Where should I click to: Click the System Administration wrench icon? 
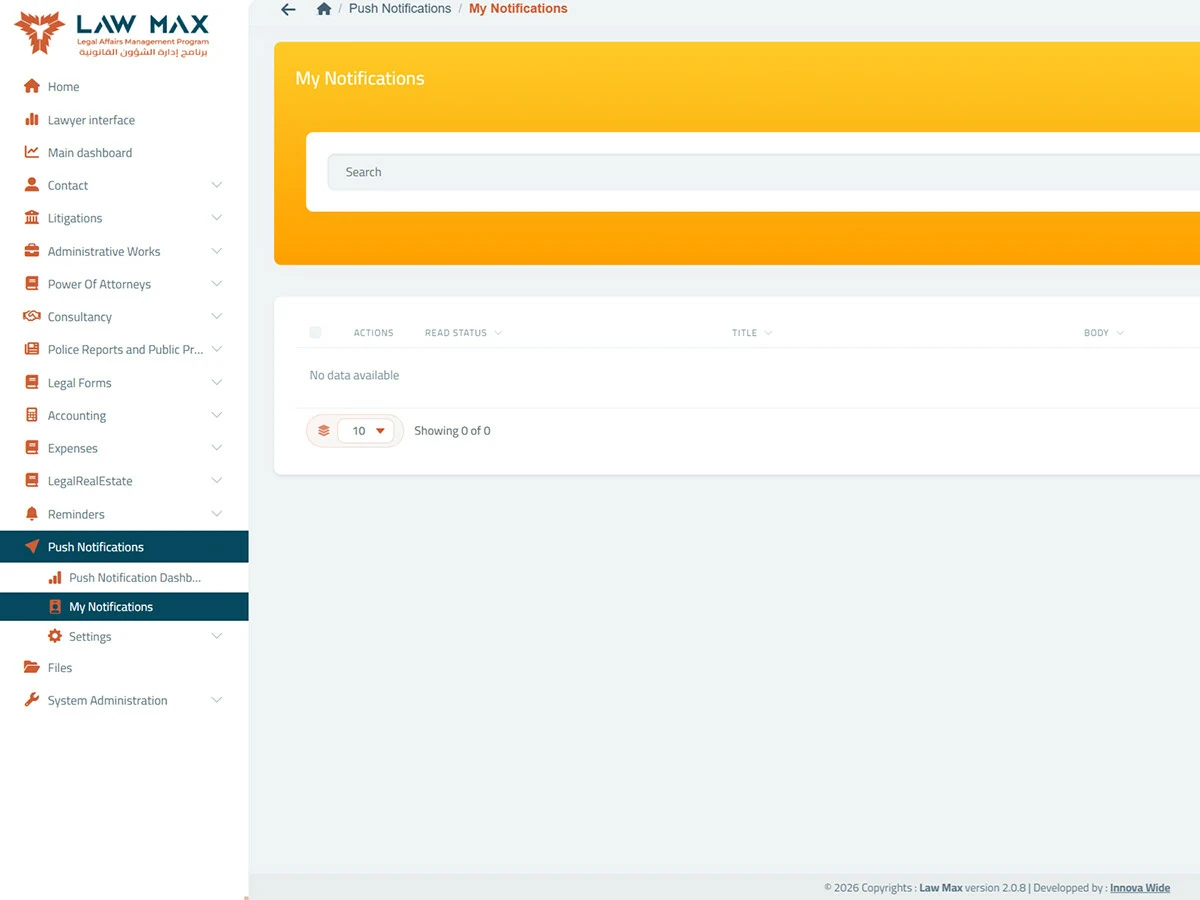(32, 700)
